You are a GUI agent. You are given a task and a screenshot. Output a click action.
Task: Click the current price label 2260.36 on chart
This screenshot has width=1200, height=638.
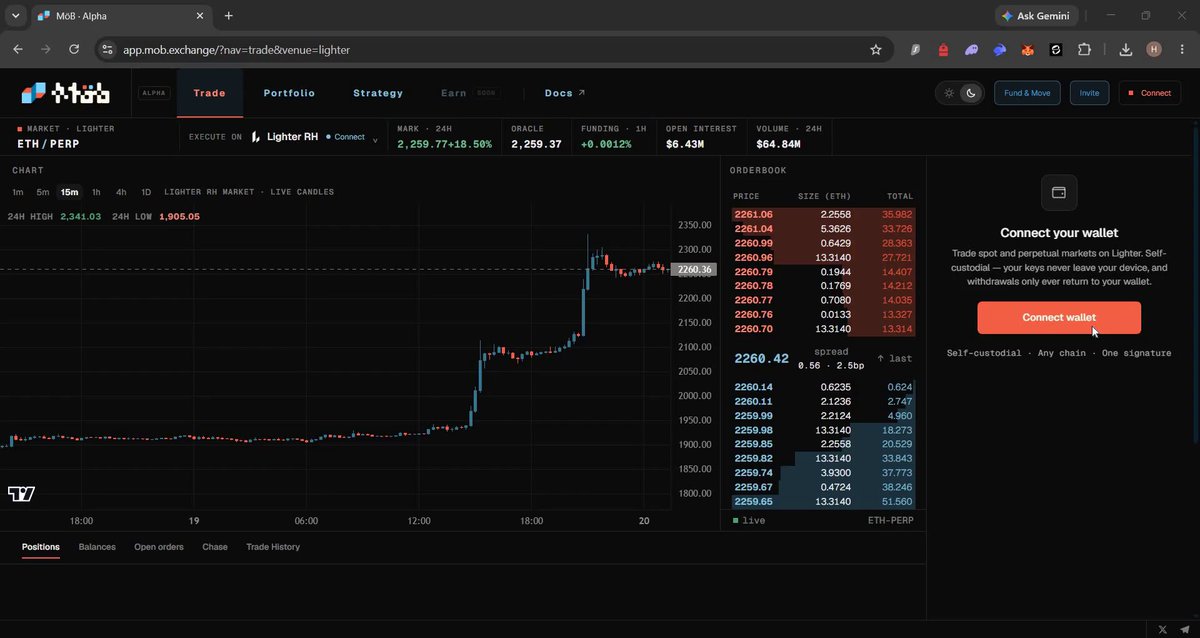coord(695,269)
